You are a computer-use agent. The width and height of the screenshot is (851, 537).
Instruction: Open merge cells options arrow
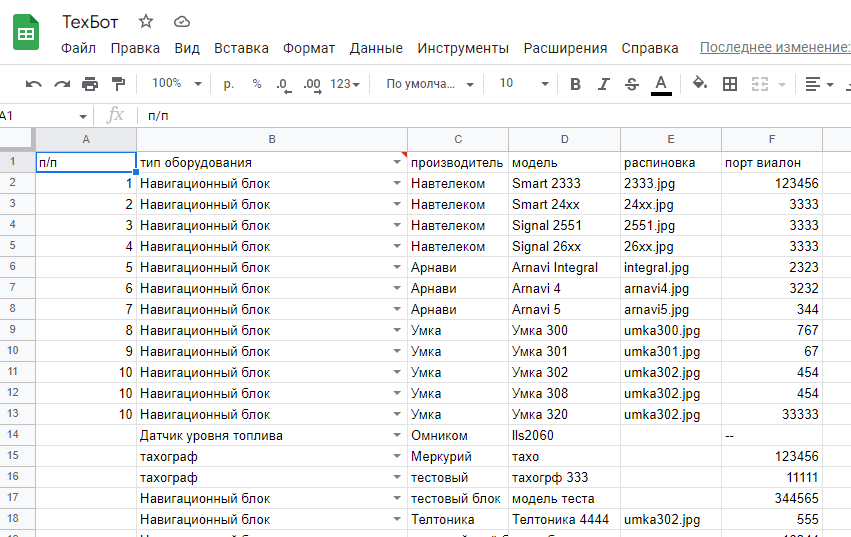(782, 84)
